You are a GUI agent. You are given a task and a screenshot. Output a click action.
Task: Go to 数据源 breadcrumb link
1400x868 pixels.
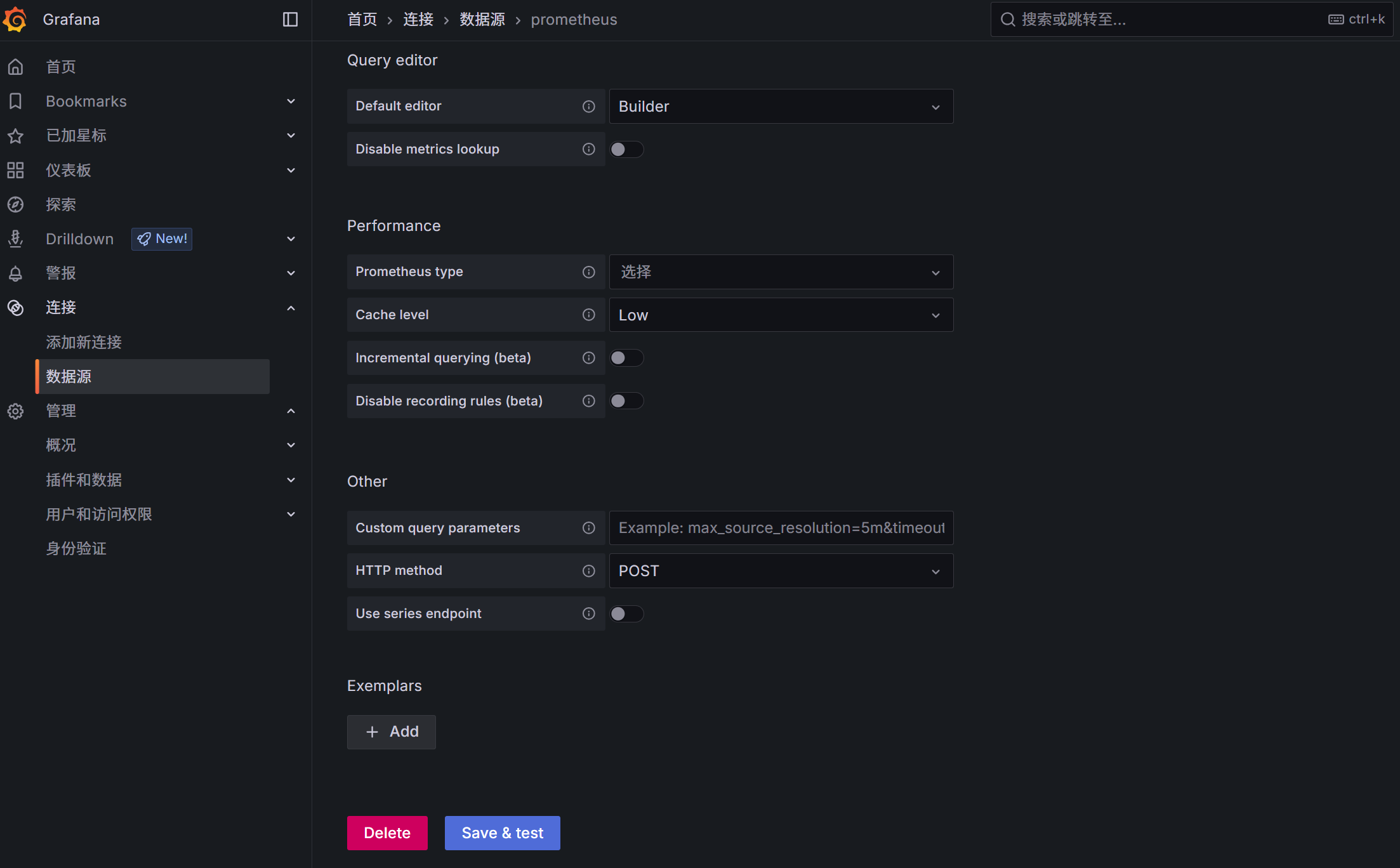(x=482, y=20)
